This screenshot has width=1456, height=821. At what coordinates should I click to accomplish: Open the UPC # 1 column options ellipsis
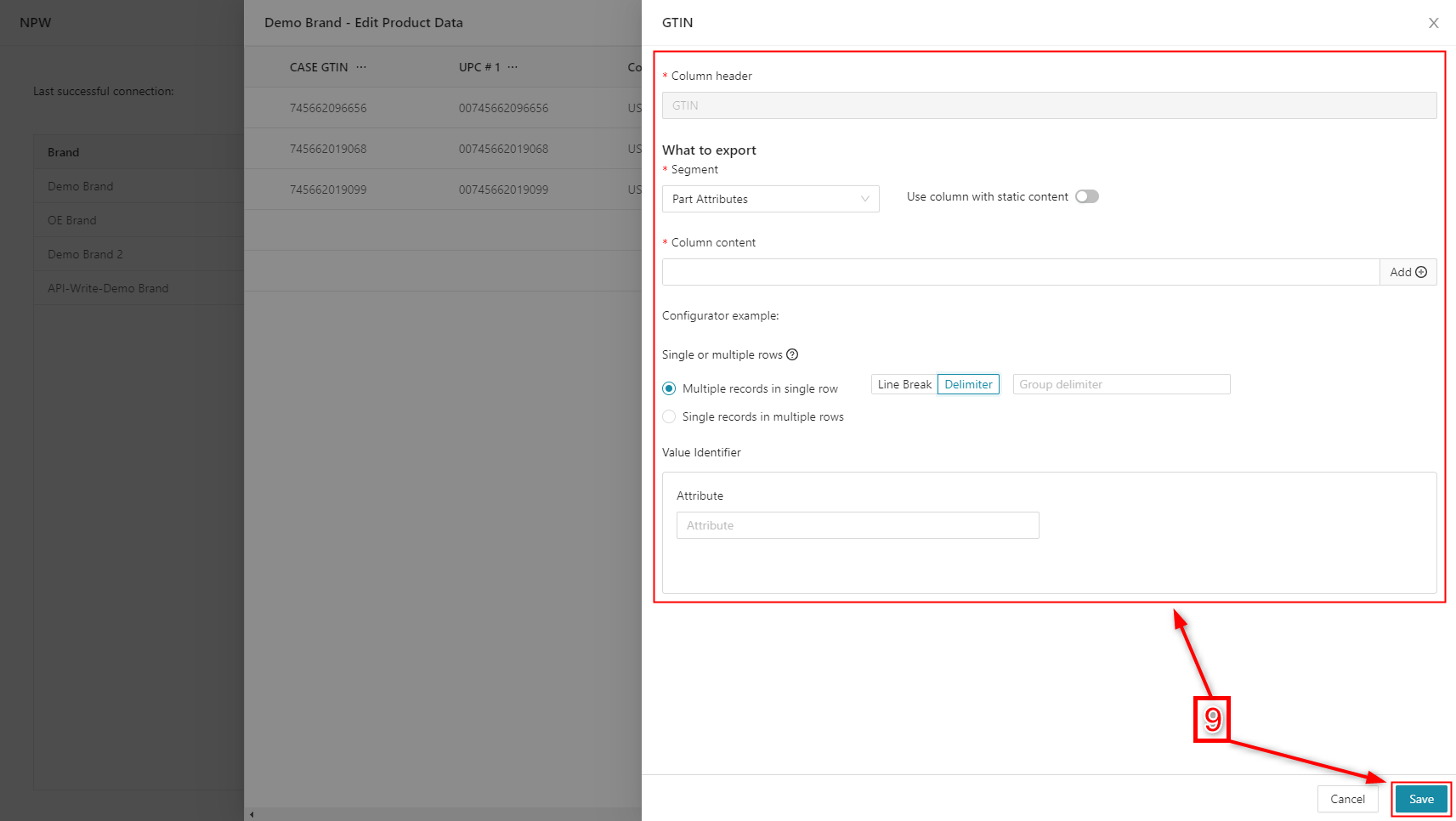point(513,67)
